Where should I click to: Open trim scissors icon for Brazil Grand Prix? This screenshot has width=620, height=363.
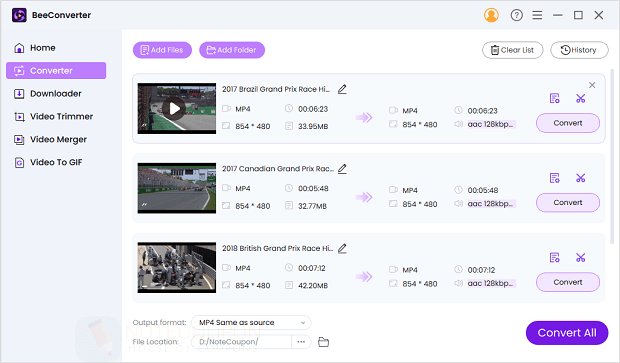point(580,98)
